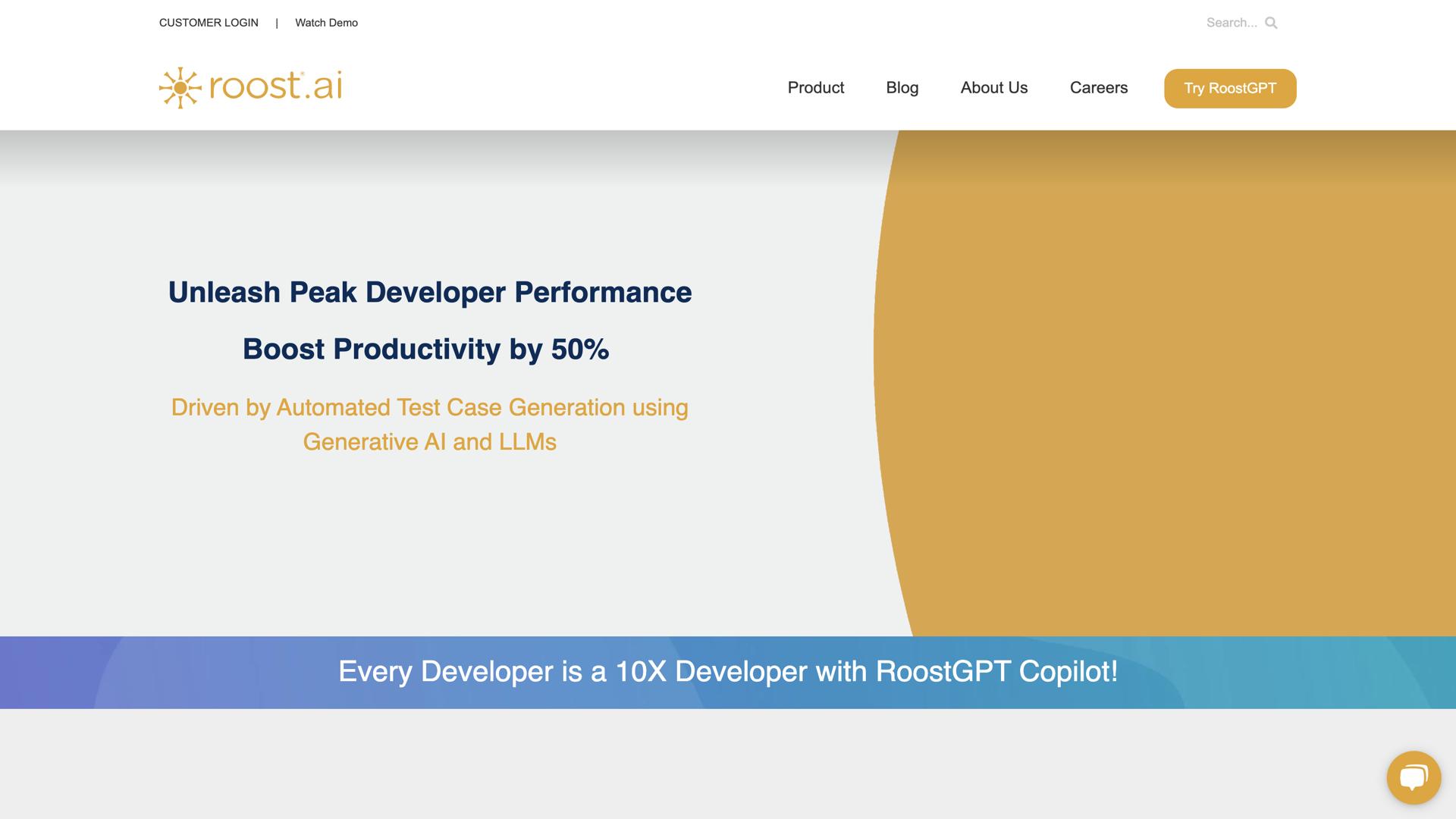The height and width of the screenshot is (819, 1456).
Task: Click the pipe separator beside CUSTOMER LOGIN
Action: point(277,23)
